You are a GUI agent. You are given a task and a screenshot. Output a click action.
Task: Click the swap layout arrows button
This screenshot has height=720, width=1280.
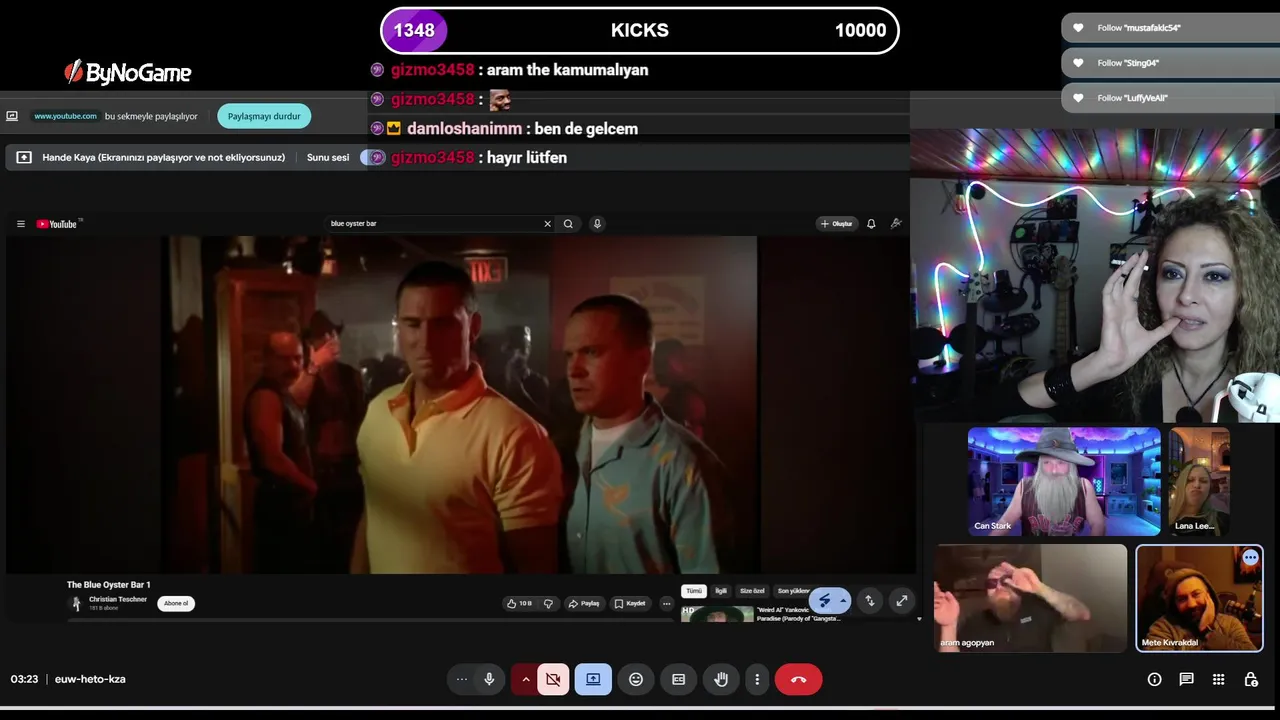[x=870, y=601]
